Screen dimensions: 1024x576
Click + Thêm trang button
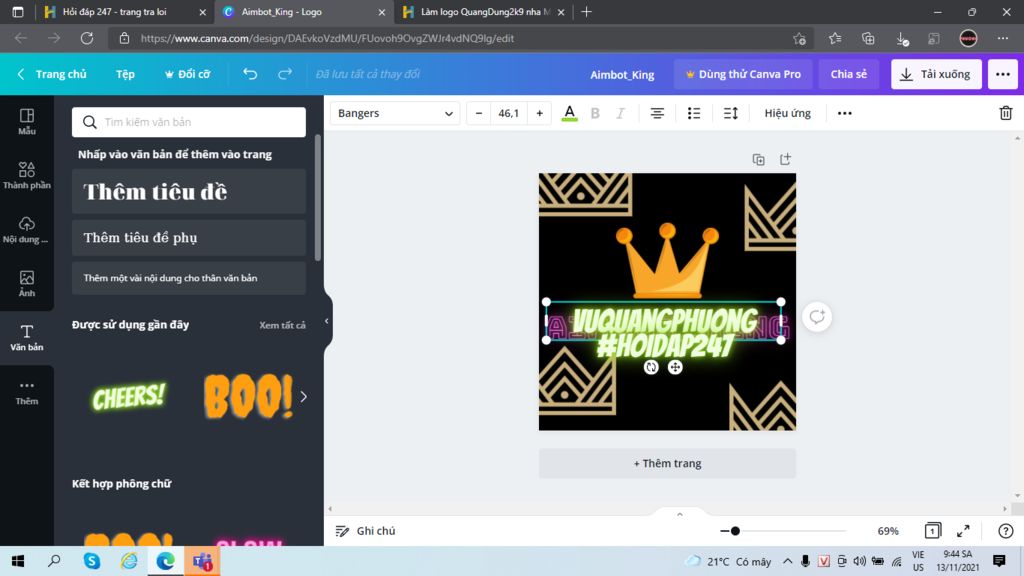pyautogui.click(x=667, y=463)
